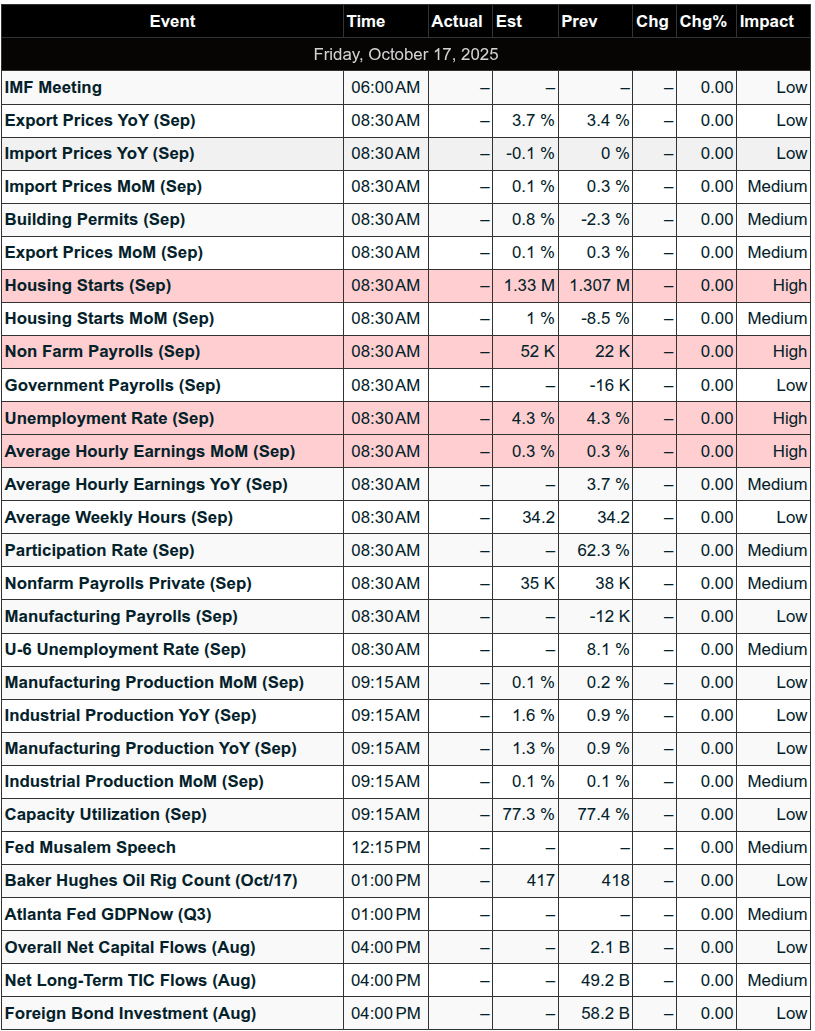The height and width of the screenshot is (1031, 815).
Task: Click the Friday, October 17, 2025 date row
Action: point(406,54)
